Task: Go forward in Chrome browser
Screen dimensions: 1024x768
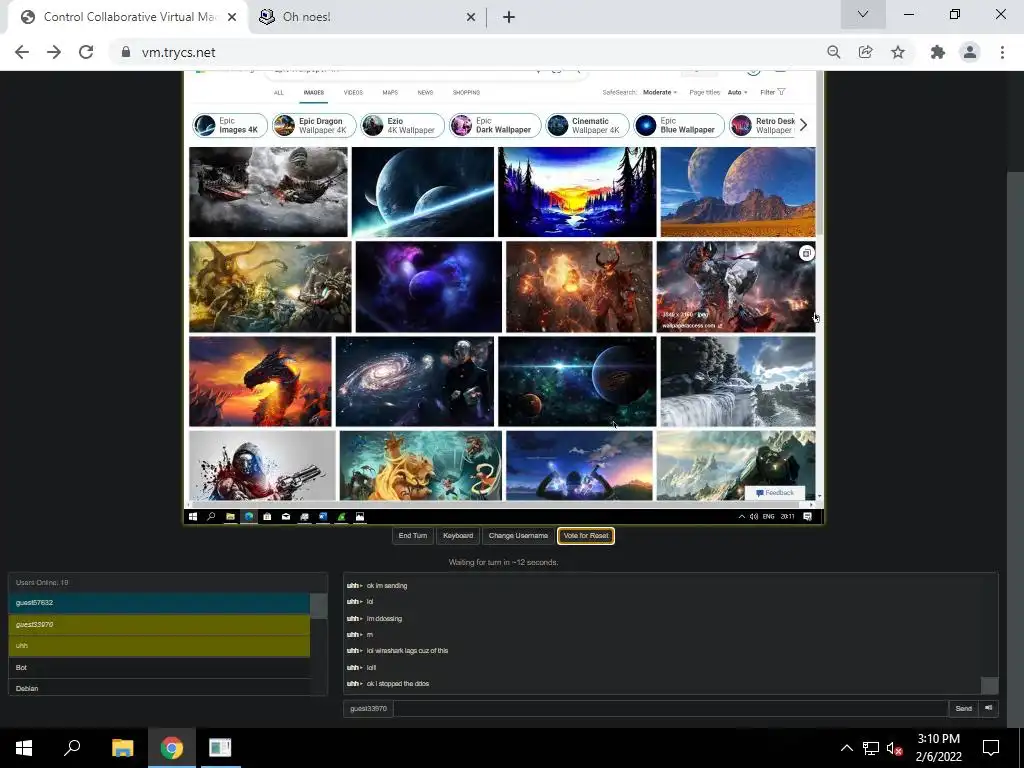Action: point(54,52)
